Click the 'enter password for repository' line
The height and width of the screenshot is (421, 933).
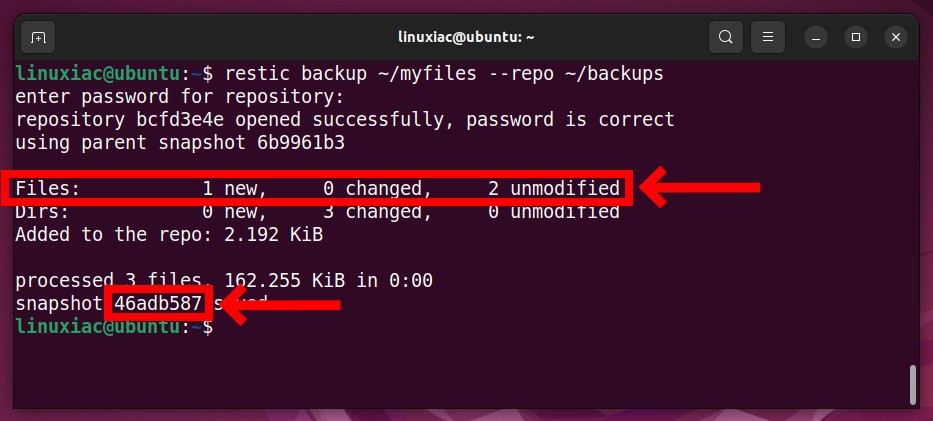179,97
